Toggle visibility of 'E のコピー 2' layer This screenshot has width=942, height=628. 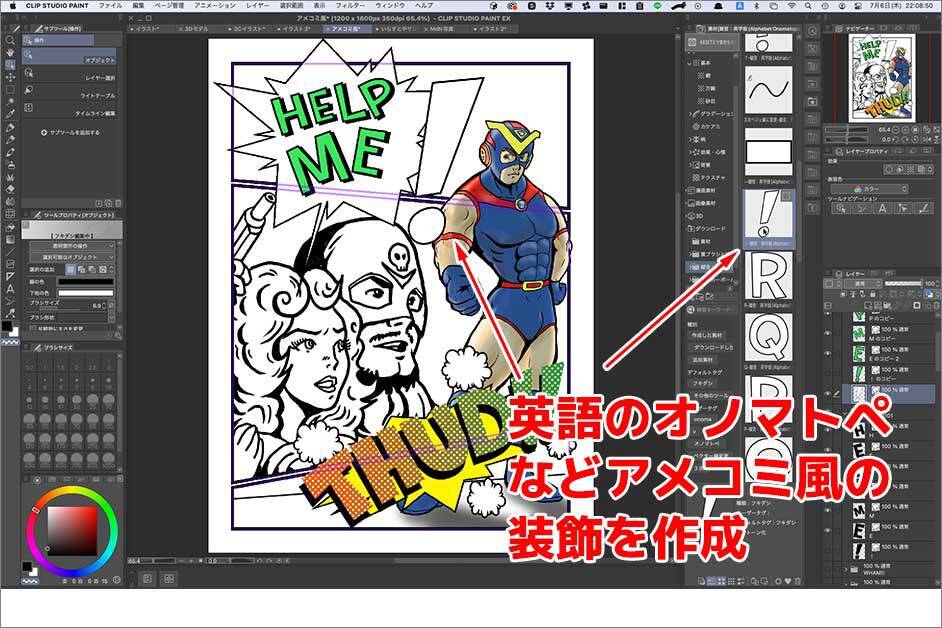(829, 352)
